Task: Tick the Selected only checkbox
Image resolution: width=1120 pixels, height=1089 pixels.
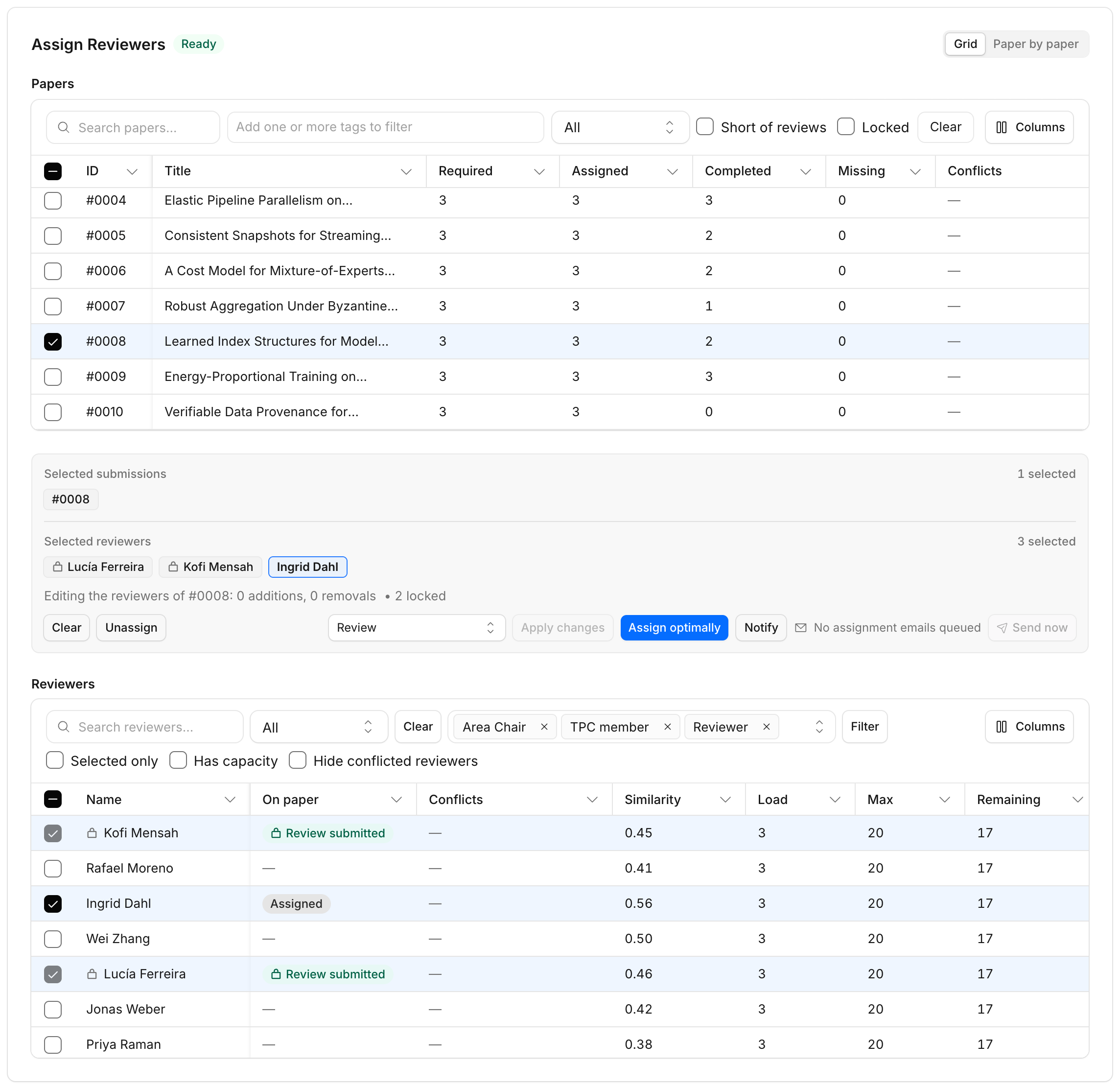Action: (x=54, y=760)
